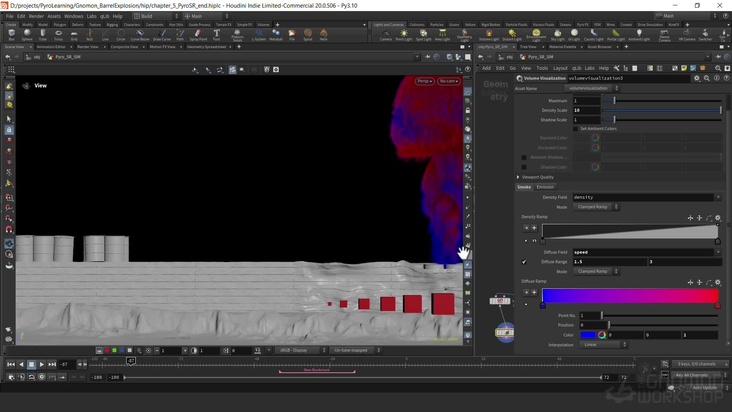Select the viewport Select tool arrow
Image resolution: width=732 pixels, height=412 pixels.
coord(9,119)
